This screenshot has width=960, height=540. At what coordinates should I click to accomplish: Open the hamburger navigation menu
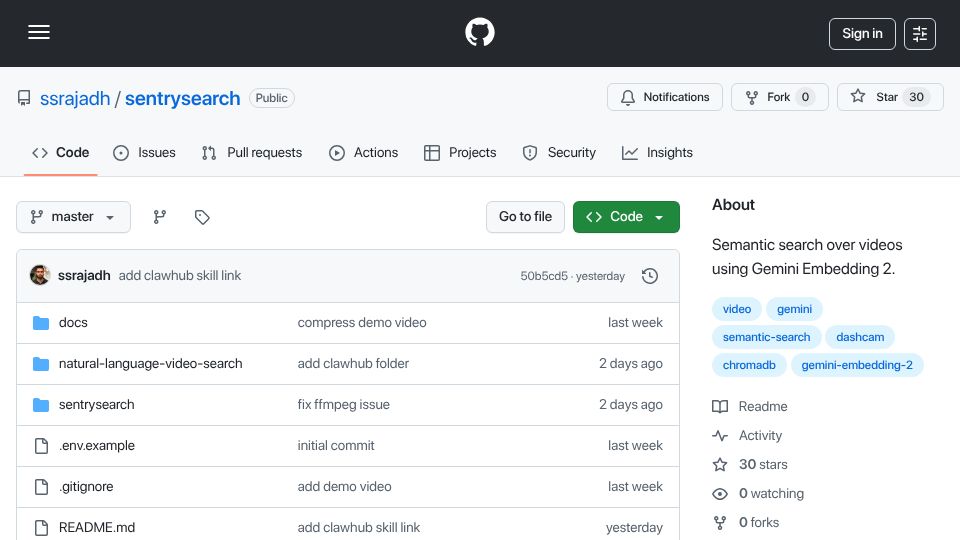(x=39, y=32)
